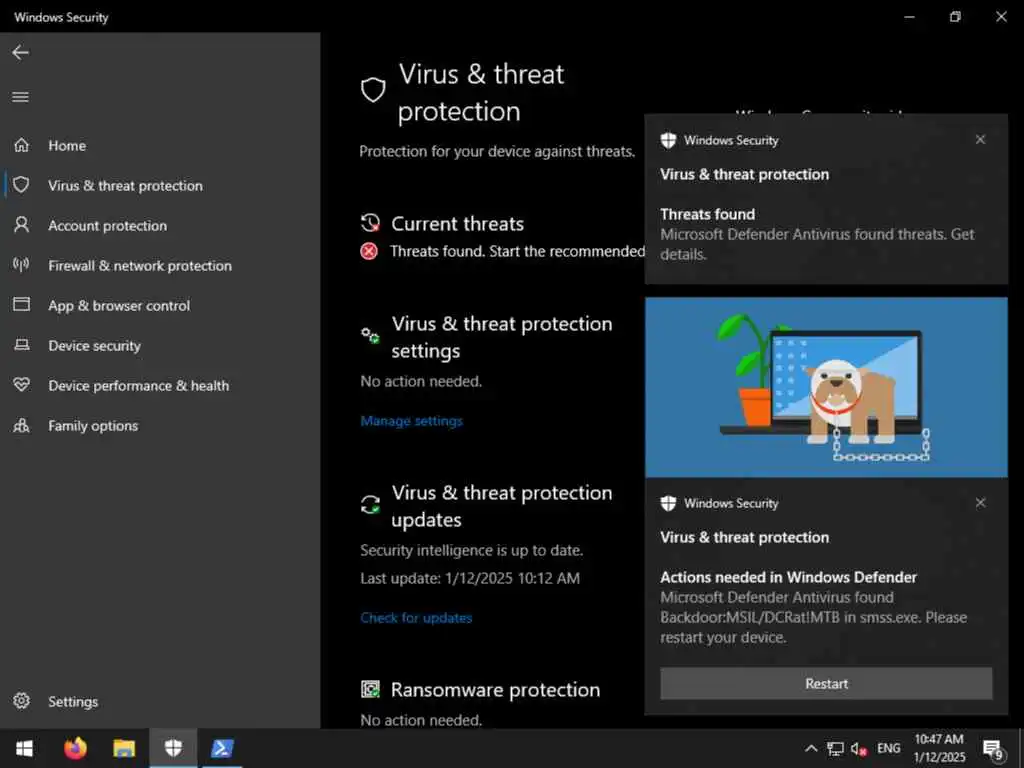This screenshot has width=1024, height=768.
Task: Click Ransomware protection heading
Action: [x=495, y=690]
